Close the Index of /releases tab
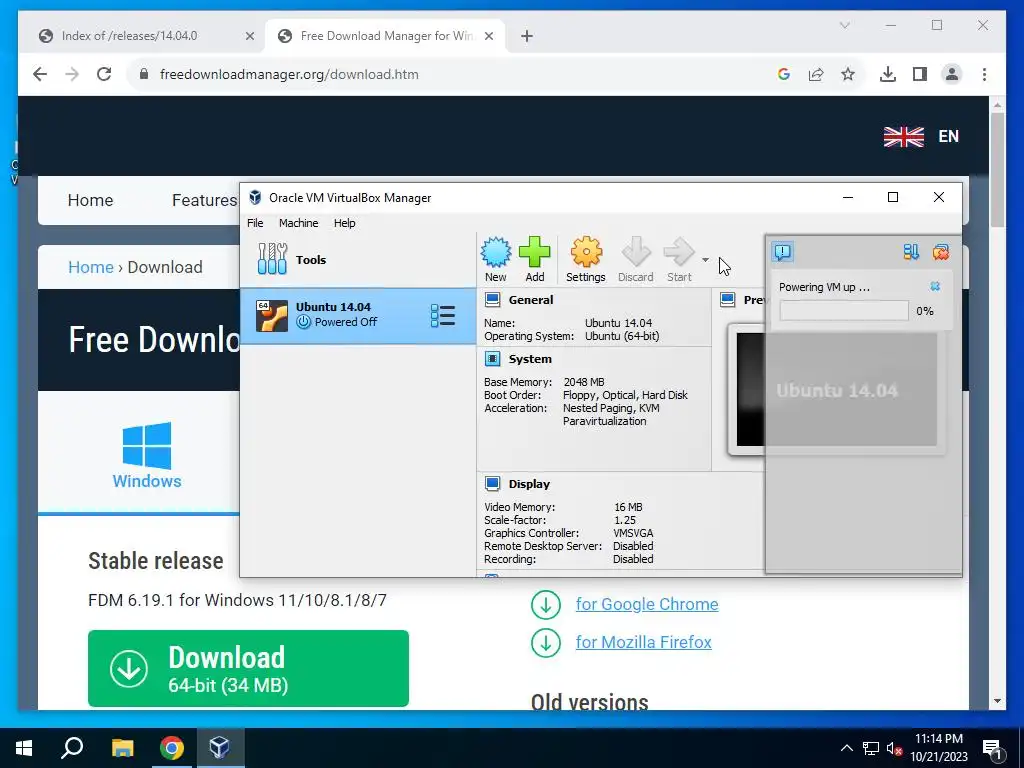Image resolution: width=1024 pixels, height=768 pixels. pyautogui.click(x=249, y=36)
